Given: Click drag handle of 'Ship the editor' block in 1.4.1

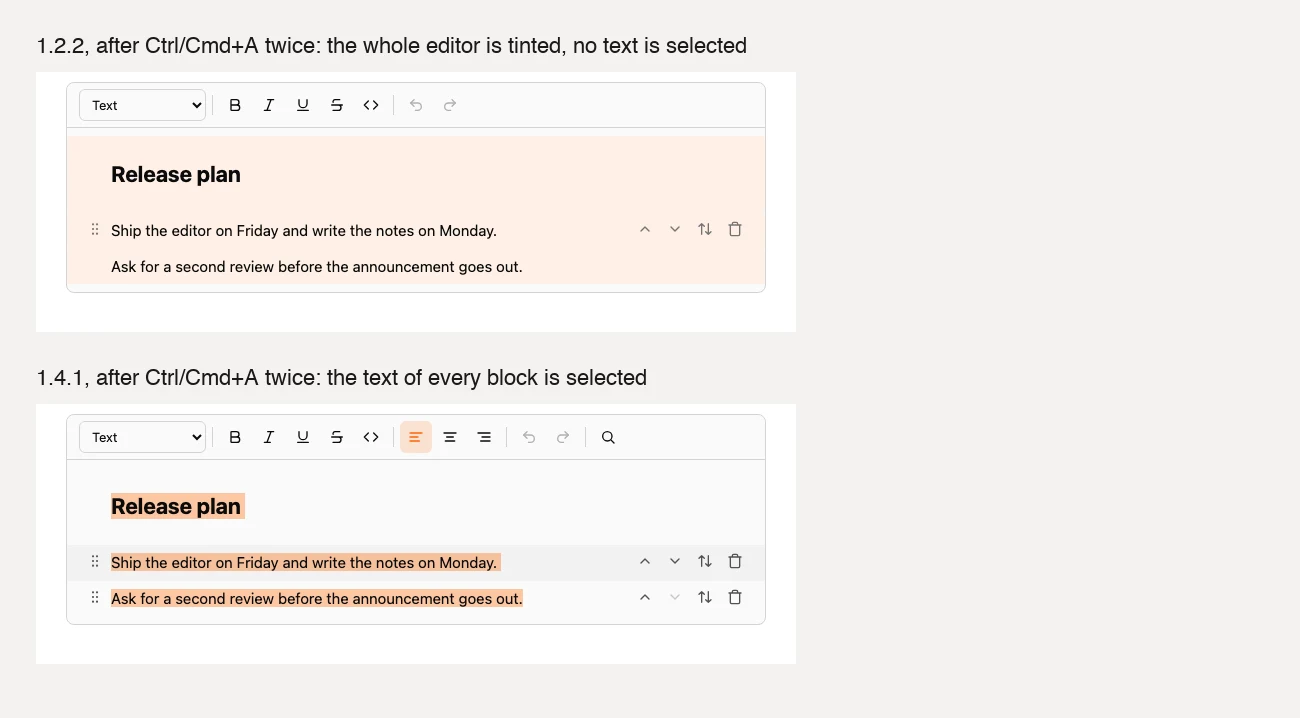Looking at the screenshot, I should (95, 561).
